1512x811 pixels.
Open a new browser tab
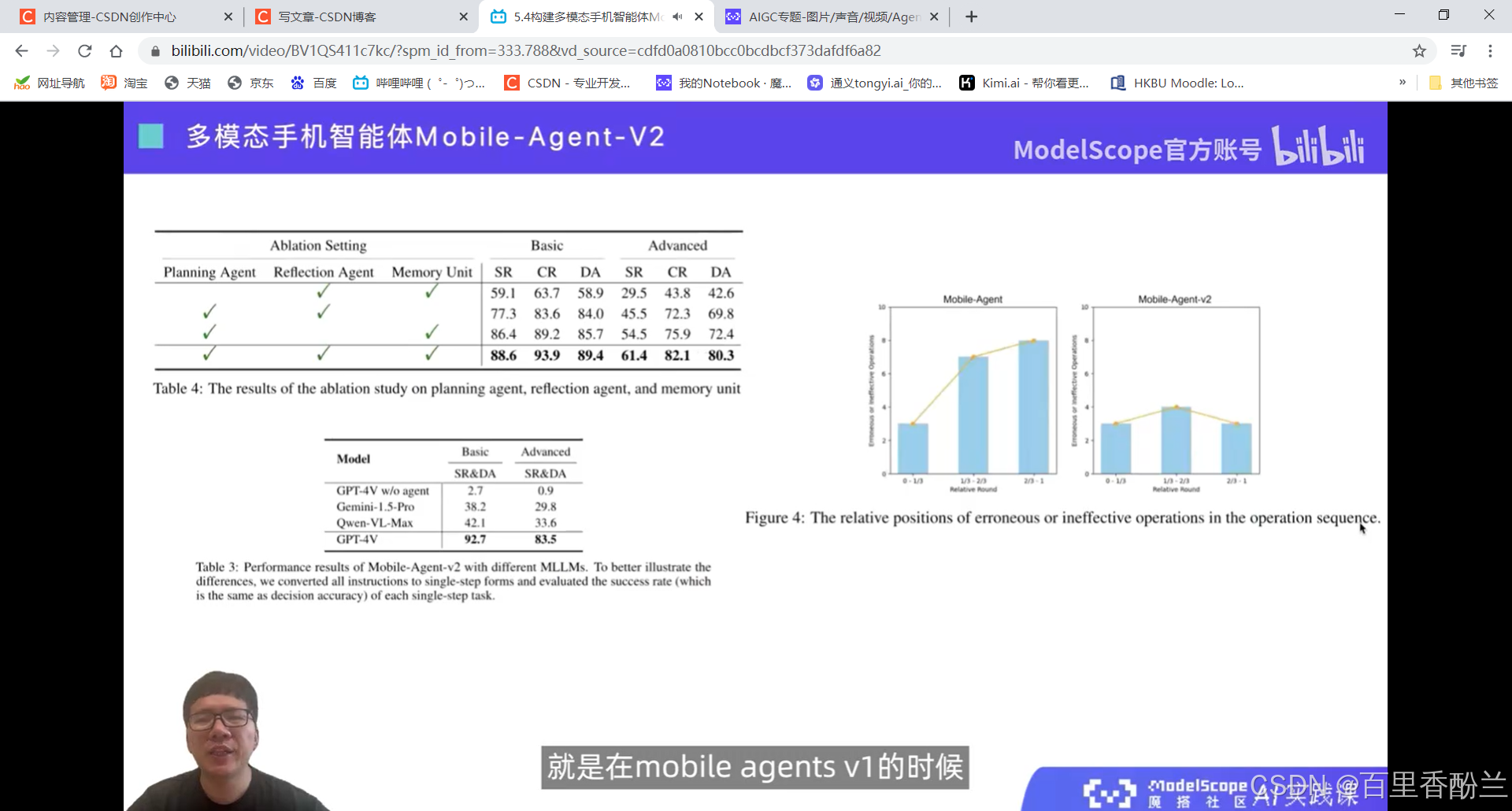pos(971,17)
